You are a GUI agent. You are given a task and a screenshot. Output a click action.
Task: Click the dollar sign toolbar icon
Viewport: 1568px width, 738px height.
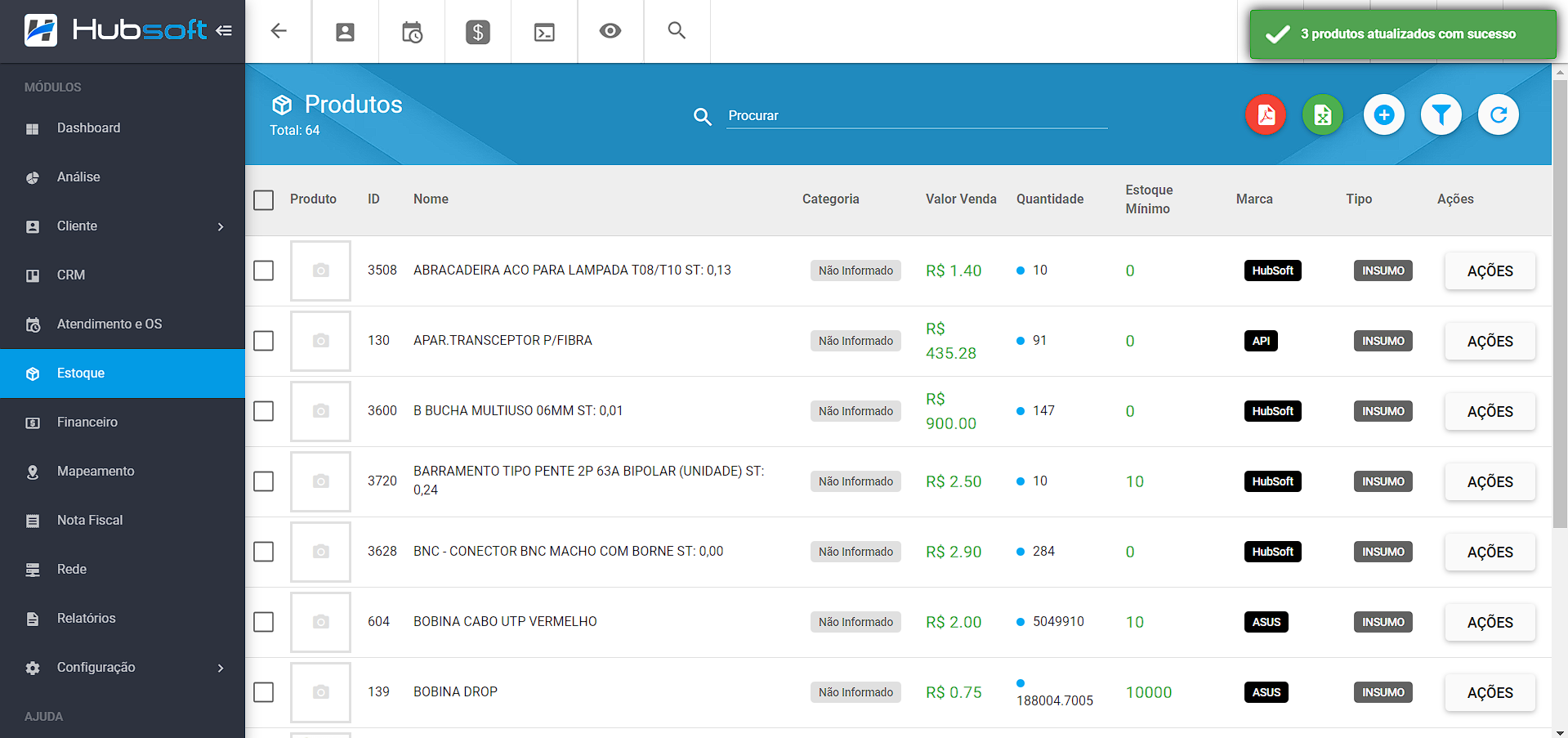(x=477, y=32)
